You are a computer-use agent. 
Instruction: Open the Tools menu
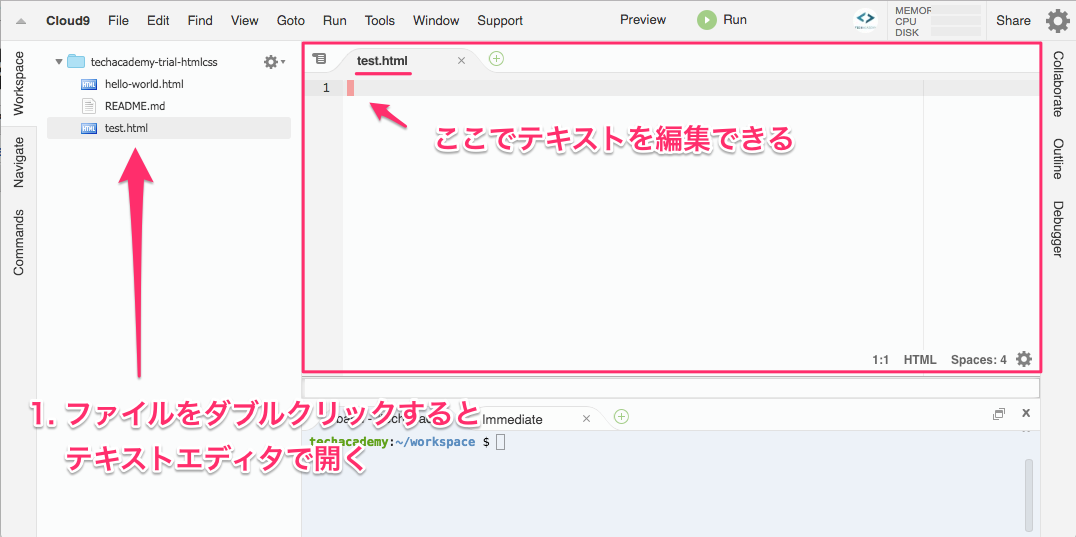(x=379, y=20)
